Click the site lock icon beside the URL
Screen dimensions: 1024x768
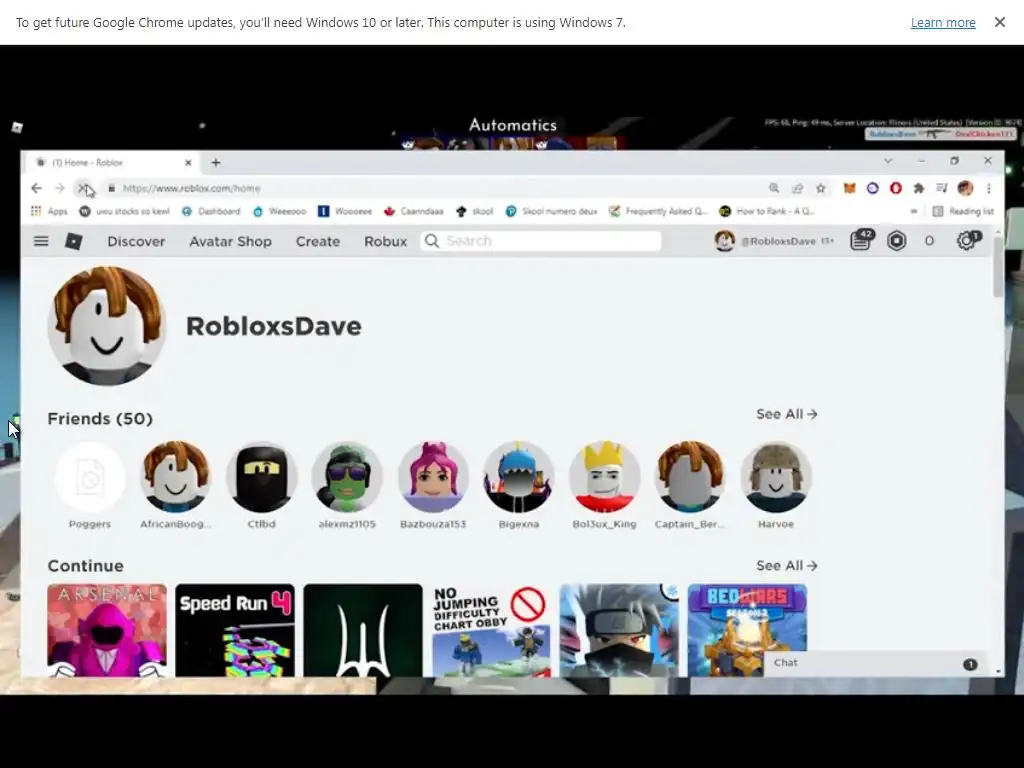pos(112,188)
